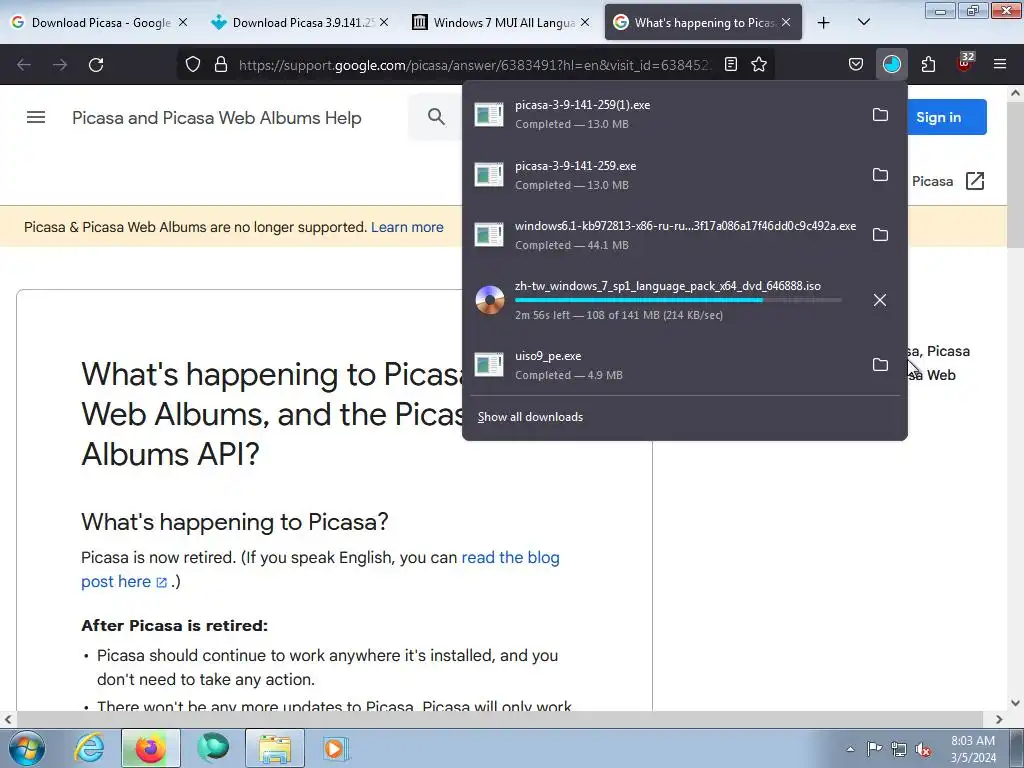This screenshot has width=1024, height=768.
Task: Open the Action Center flag icon
Action: pos(874,749)
